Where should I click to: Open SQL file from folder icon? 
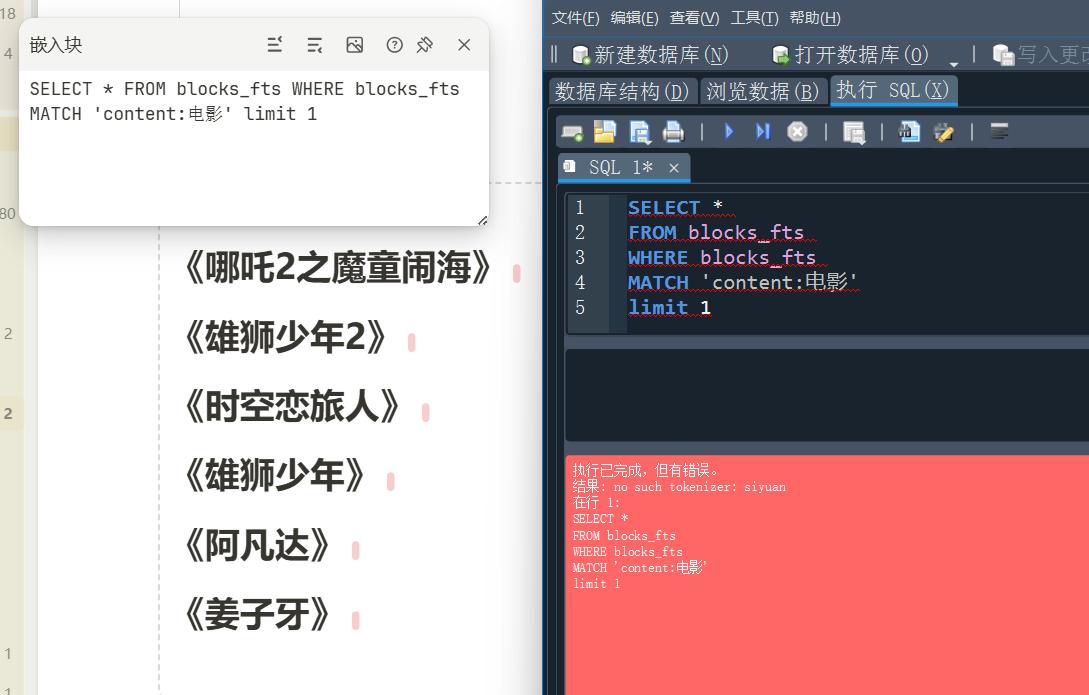pos(605,131)
